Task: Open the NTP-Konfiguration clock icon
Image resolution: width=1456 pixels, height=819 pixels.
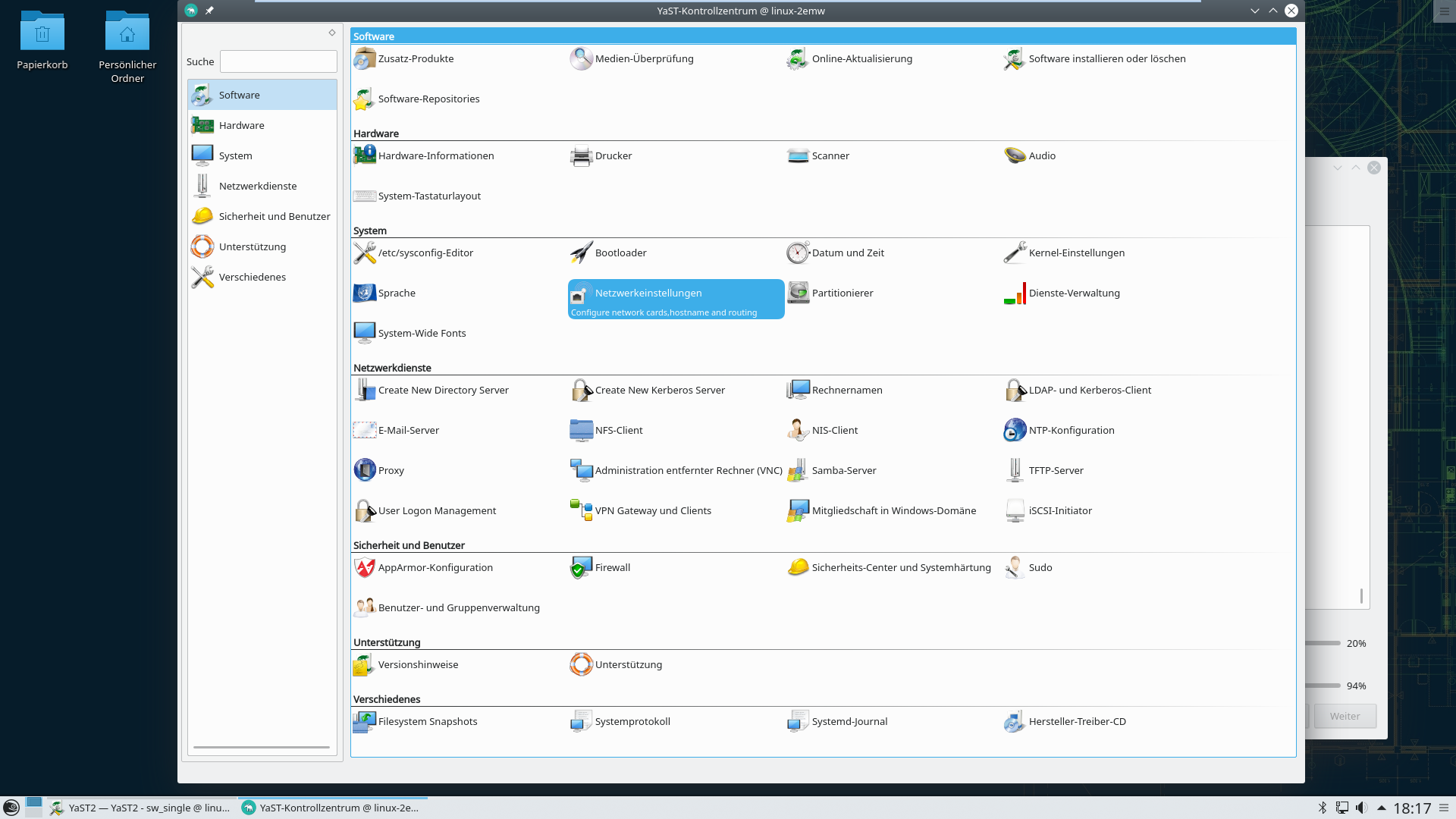Action: coord(1015,430)
